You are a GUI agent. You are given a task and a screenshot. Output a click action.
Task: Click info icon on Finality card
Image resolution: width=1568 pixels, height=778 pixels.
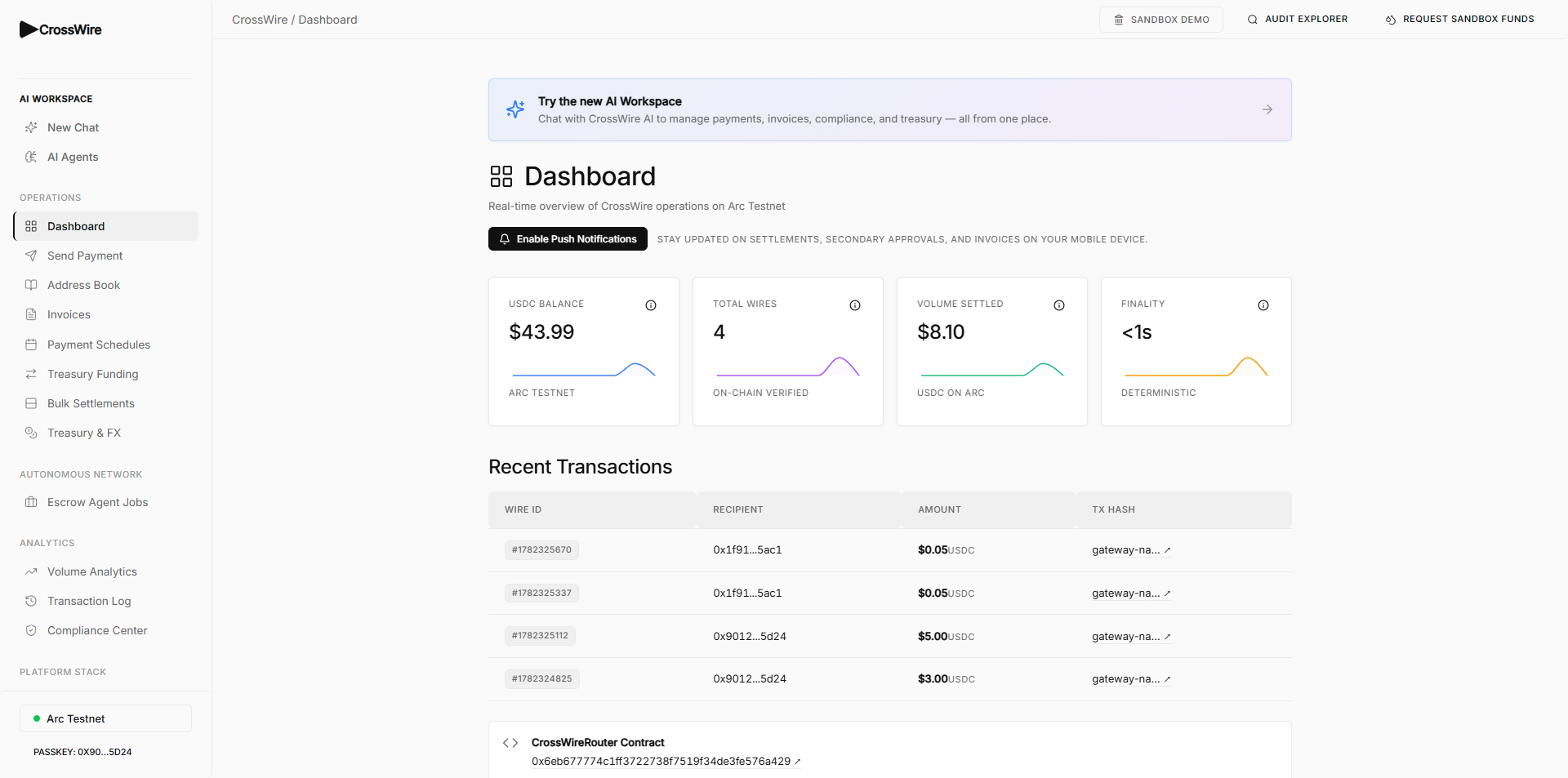click(x=1263, y=305)
